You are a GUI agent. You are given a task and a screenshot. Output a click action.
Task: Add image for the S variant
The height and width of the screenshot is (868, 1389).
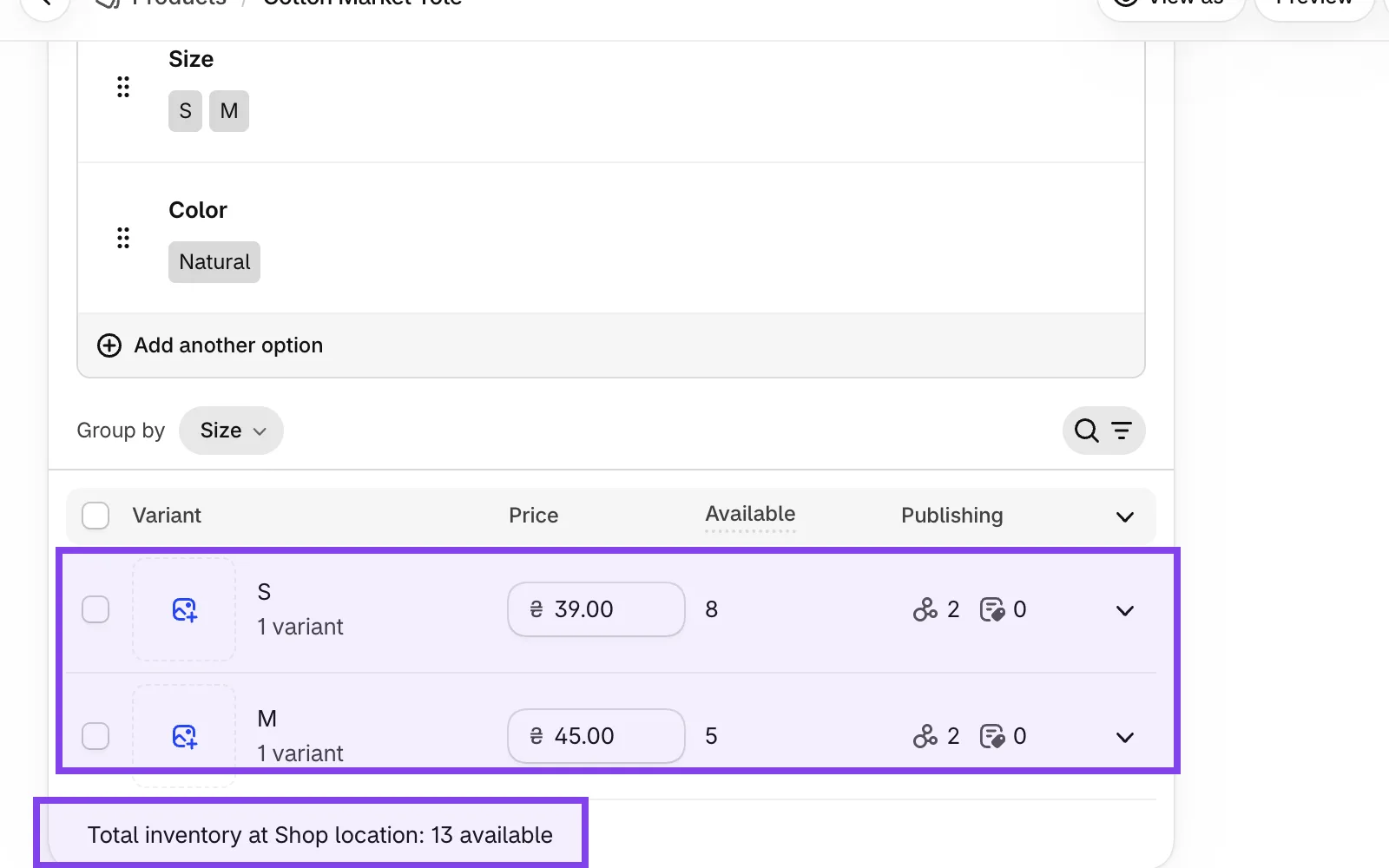(184, 609)
